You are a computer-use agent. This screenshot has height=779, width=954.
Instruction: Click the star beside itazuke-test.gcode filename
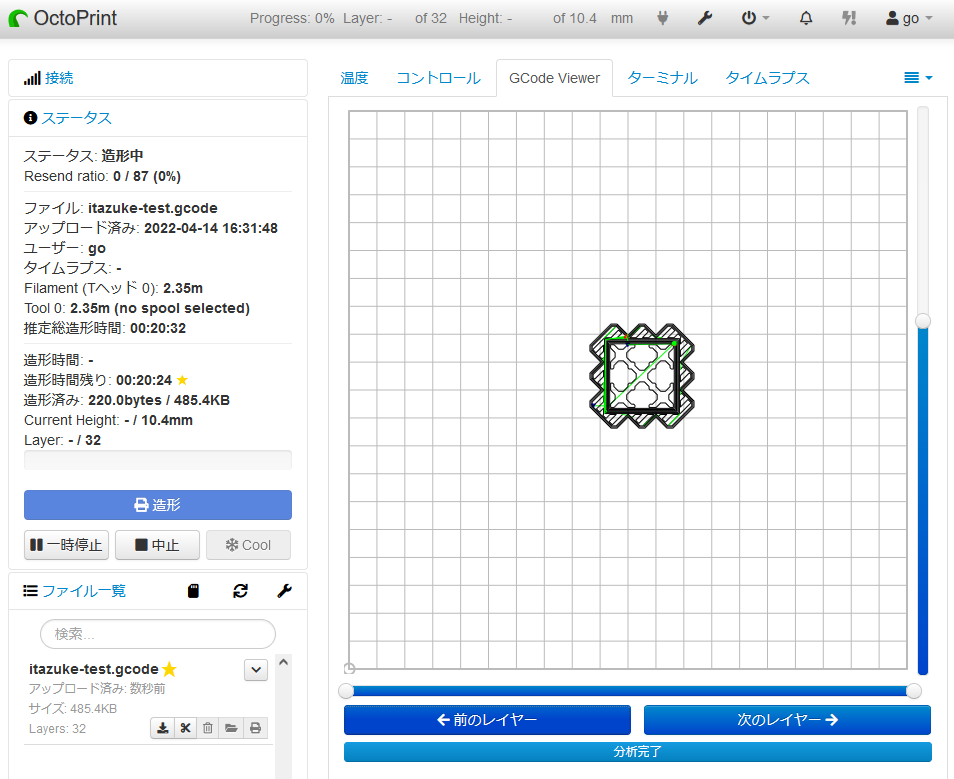coord(170,669)
